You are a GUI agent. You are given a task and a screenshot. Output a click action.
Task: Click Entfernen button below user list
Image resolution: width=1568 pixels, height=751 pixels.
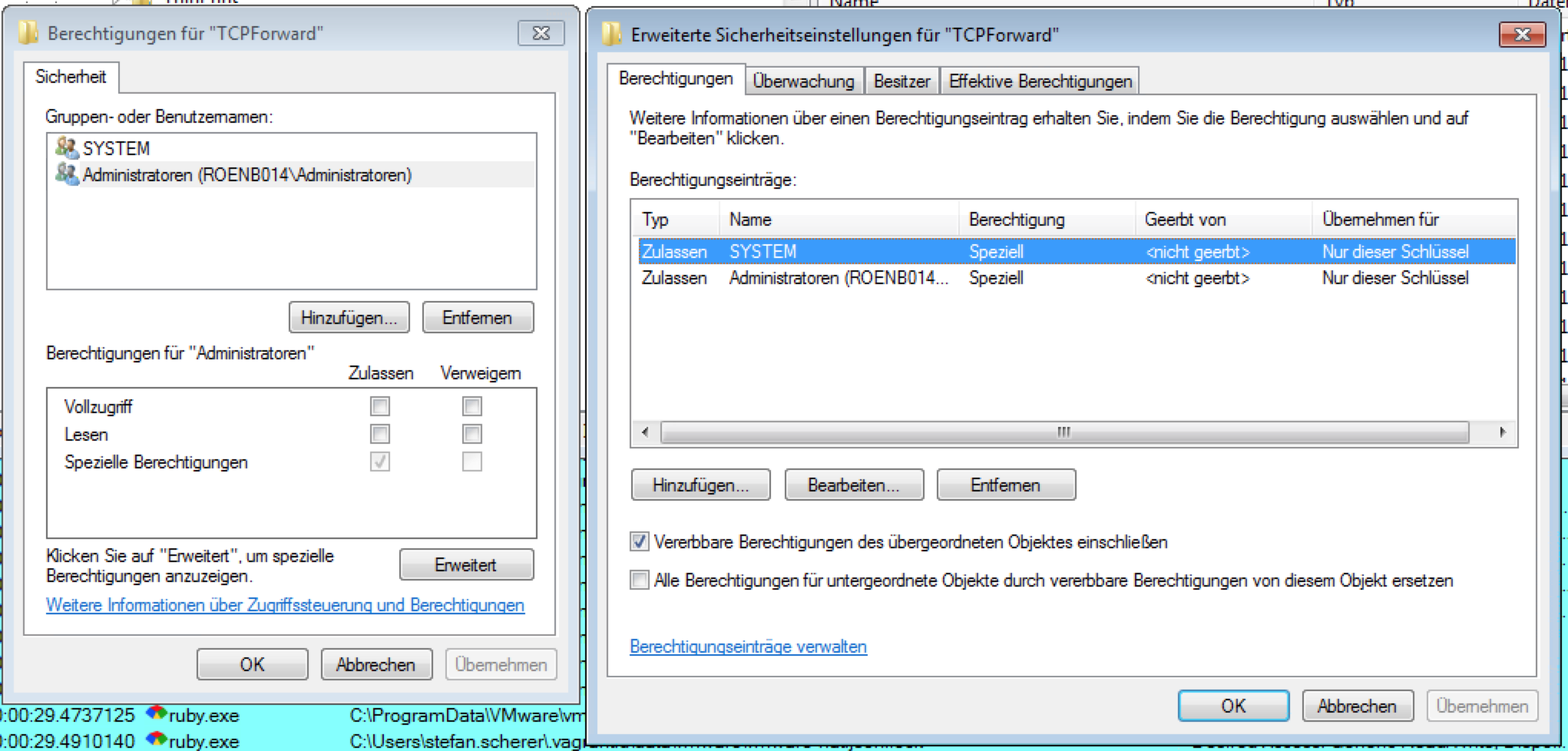[478, 318]
